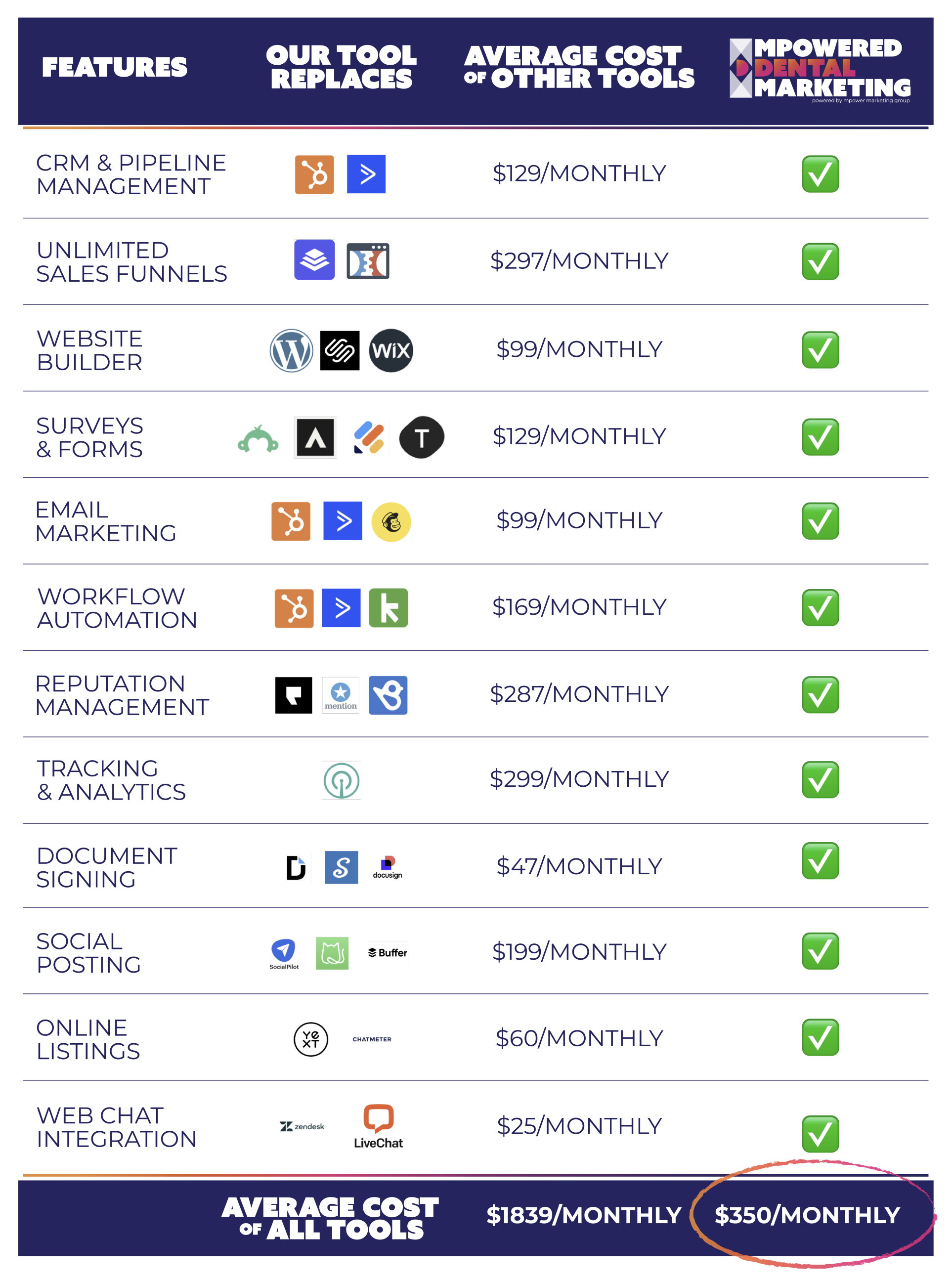Select the Yext circular logo

tap(311, 1039)
